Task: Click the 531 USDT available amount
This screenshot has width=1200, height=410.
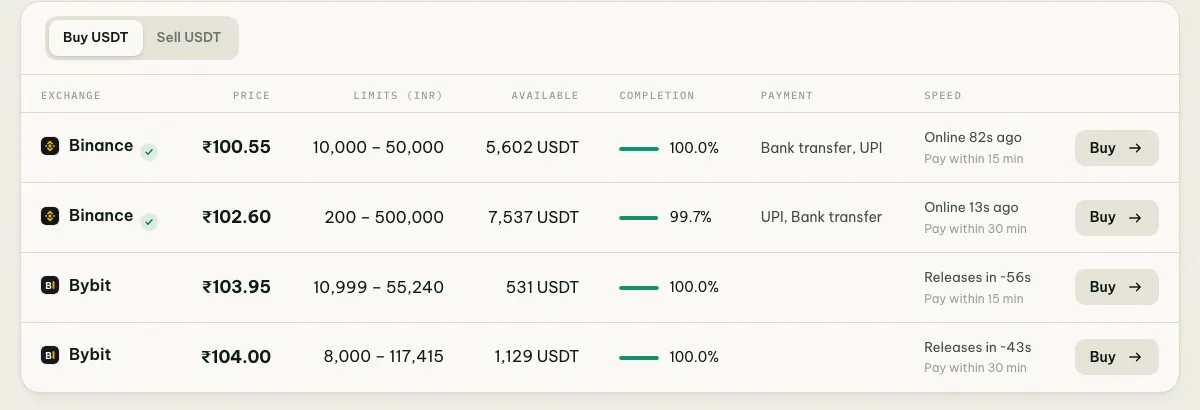Action: 543,287
